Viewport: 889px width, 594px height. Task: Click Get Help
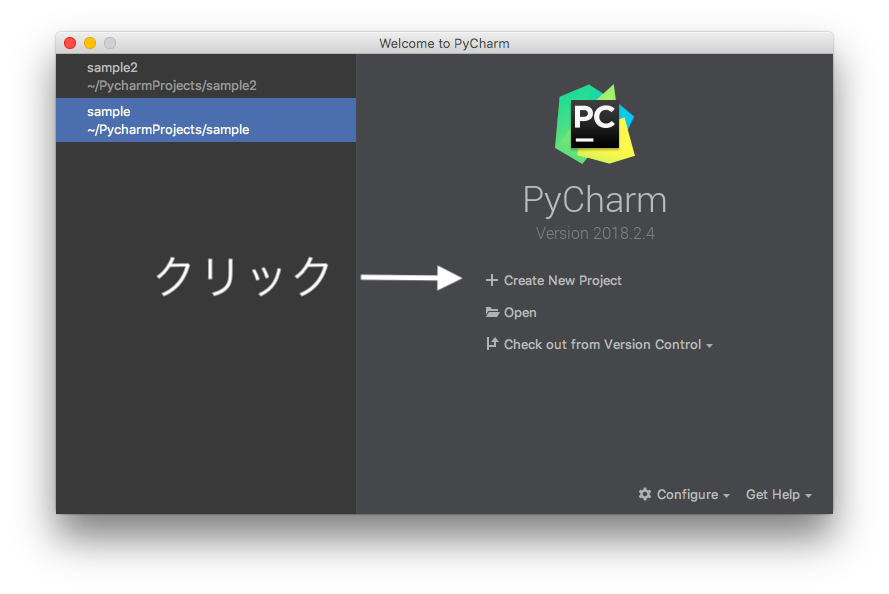point(772,494)
